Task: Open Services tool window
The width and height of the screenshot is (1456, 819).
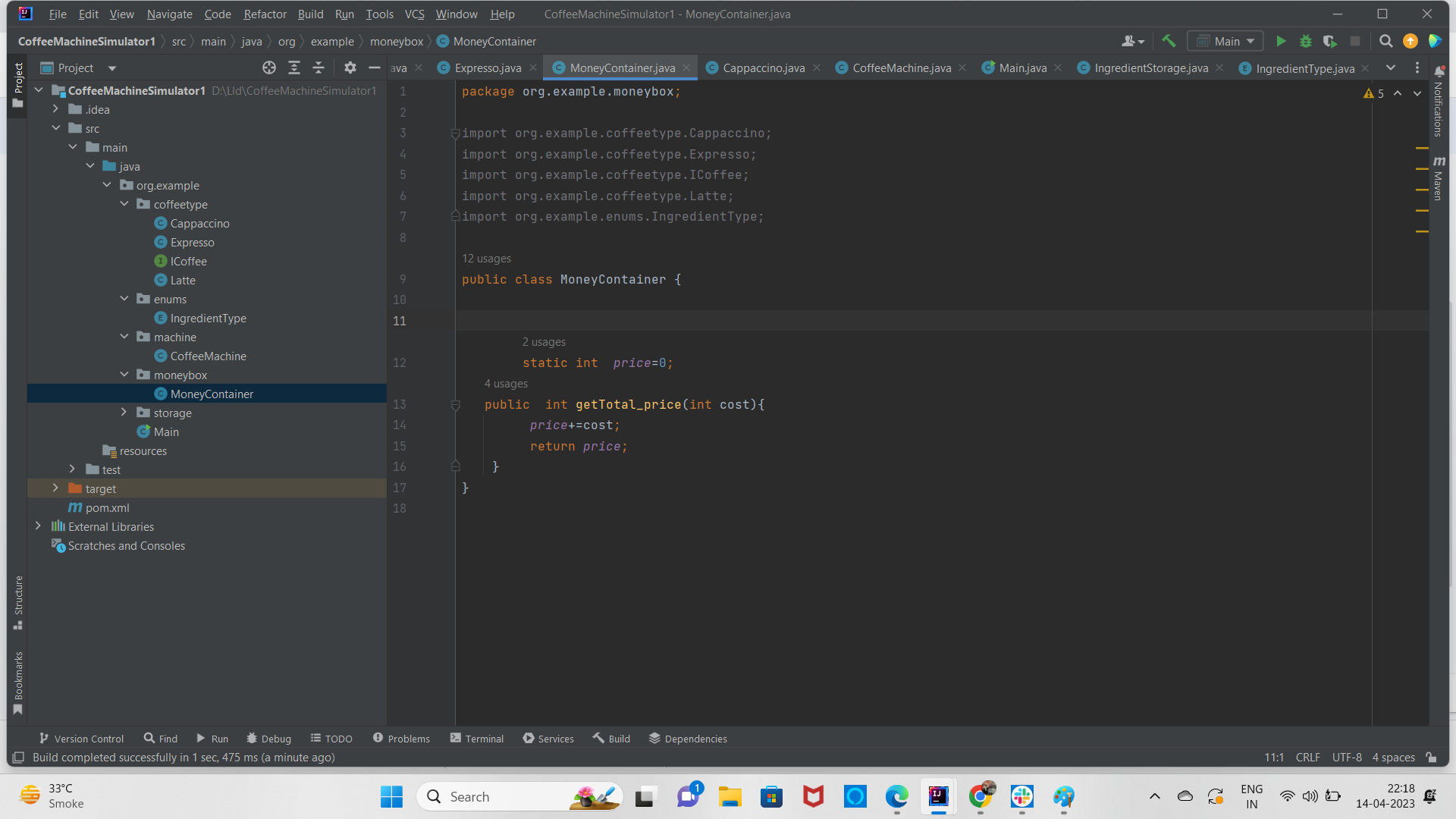Action: pyautogui.click(x=548, y=738)
